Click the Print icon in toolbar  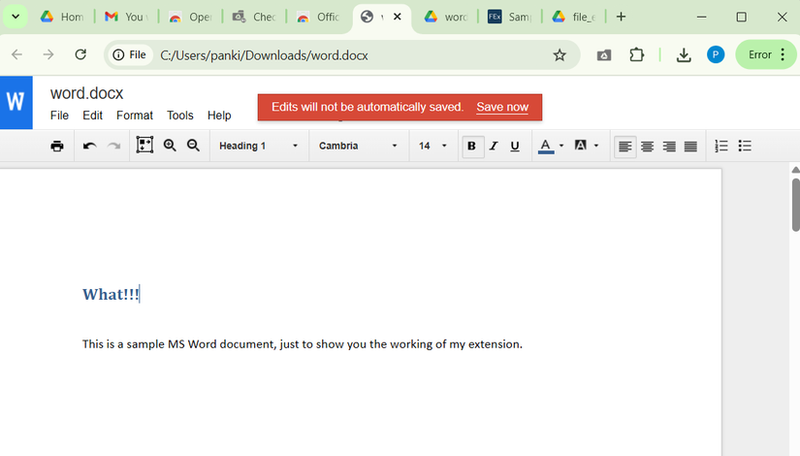coord(57,146)
